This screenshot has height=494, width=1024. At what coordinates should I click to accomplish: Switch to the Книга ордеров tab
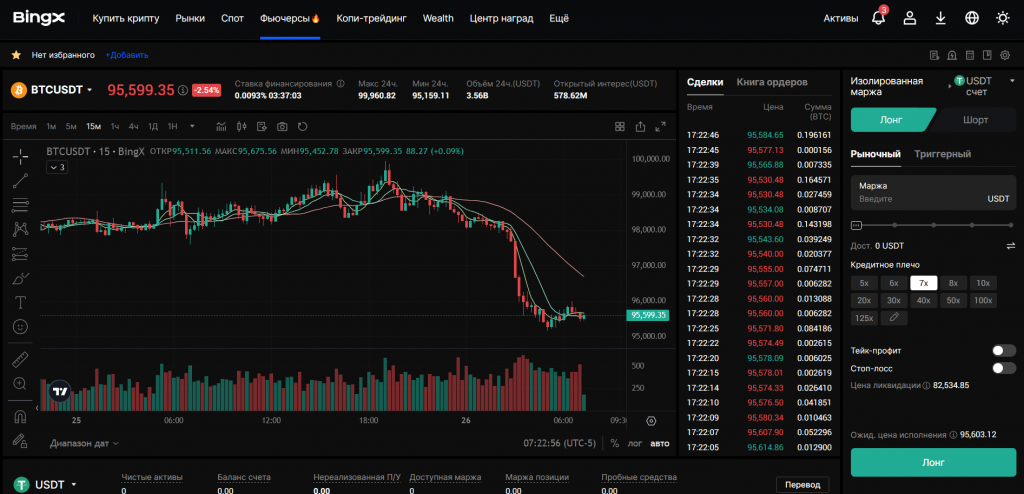click(771, 82)
